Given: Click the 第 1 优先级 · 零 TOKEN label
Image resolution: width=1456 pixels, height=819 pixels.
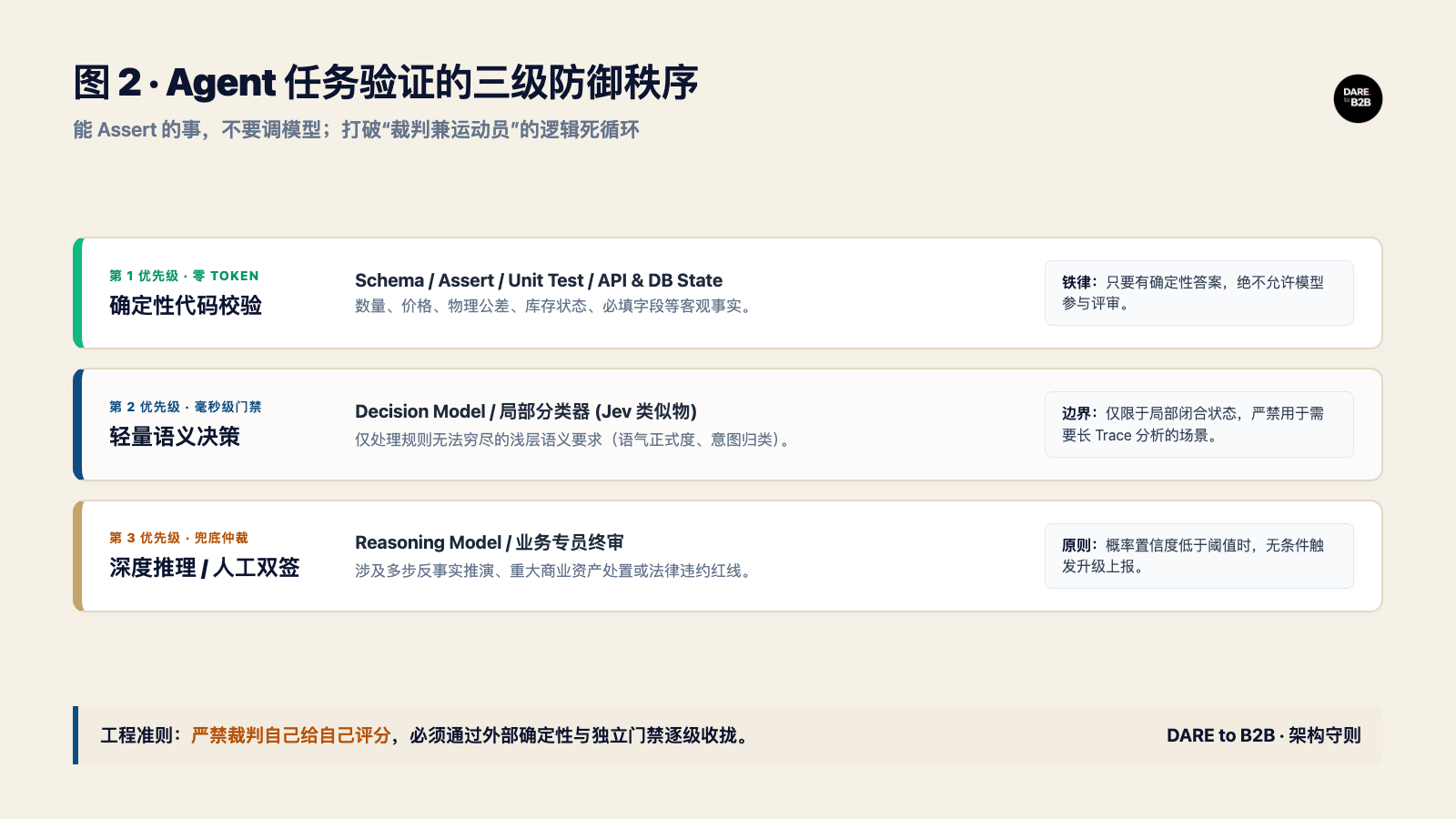Looking at the screenshot, I should [184, 276].
